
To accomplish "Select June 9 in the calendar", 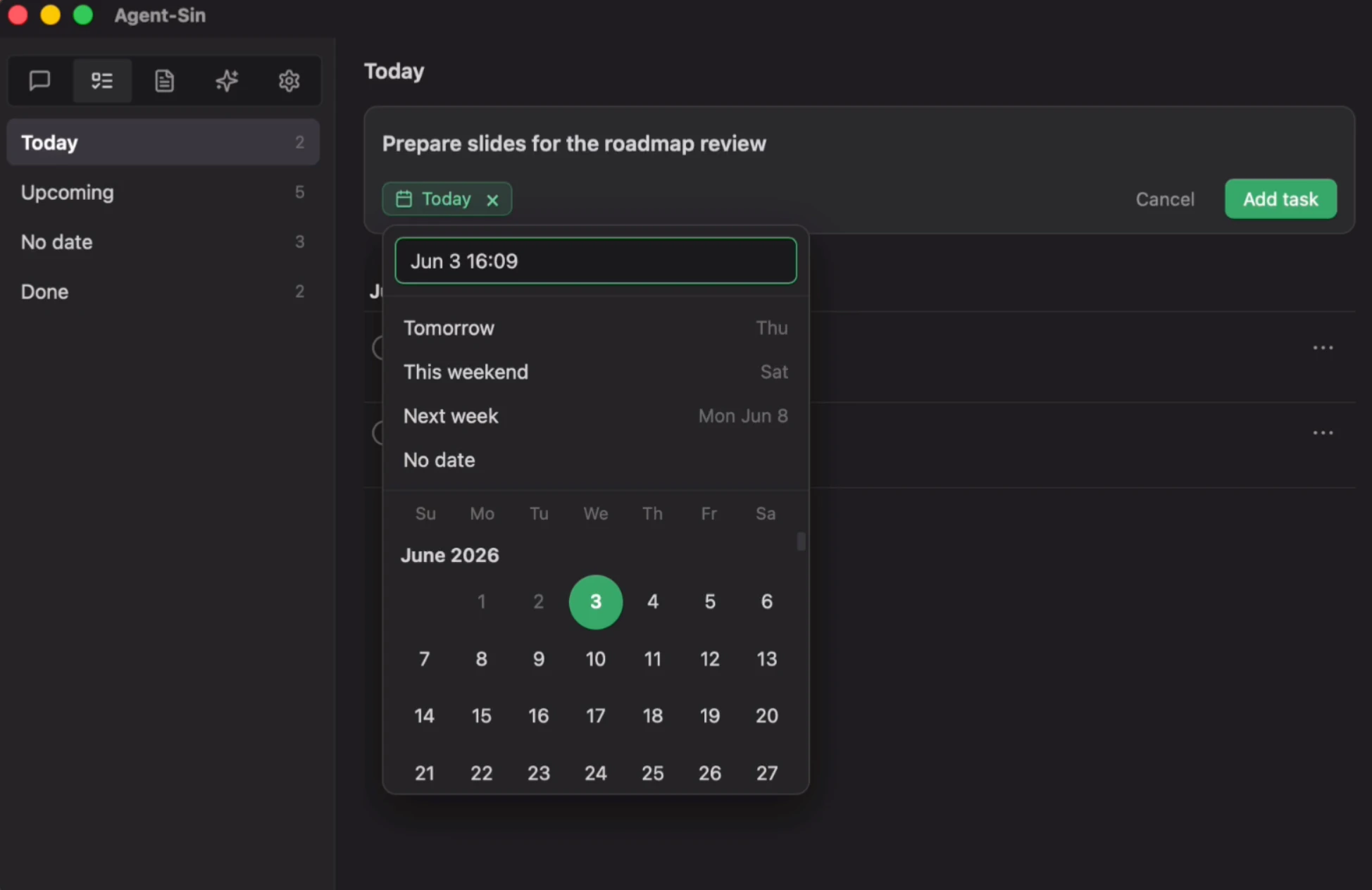I will (x=539, y=659).
